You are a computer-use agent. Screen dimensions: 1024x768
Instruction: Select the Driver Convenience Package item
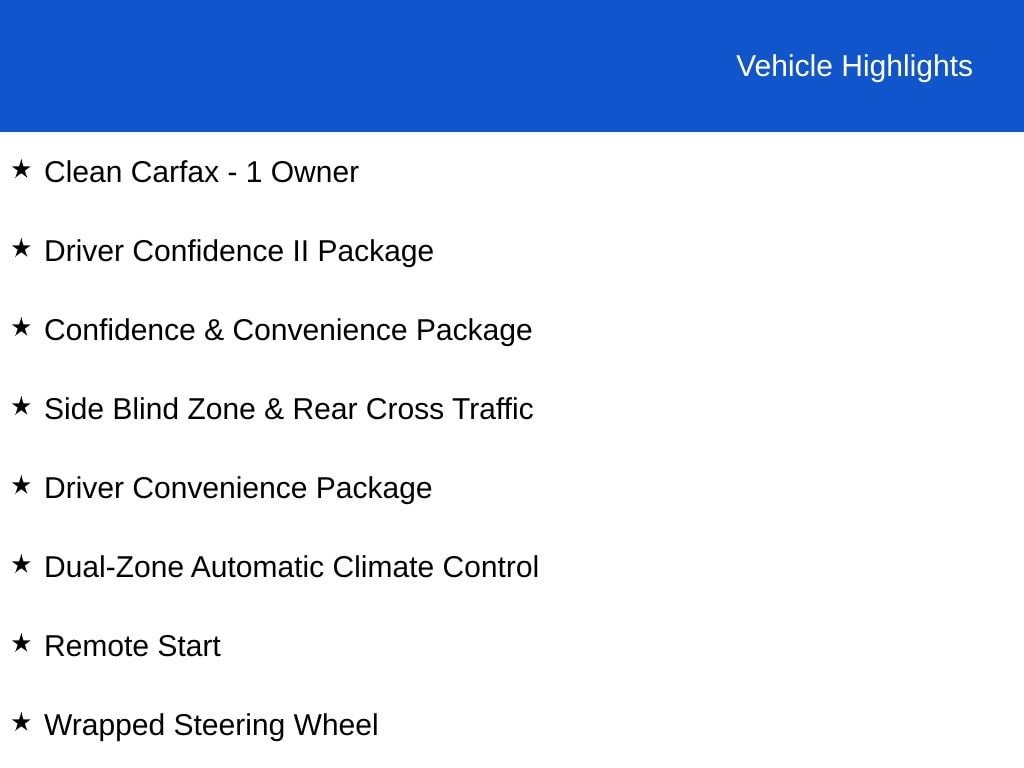click(238, 489)
